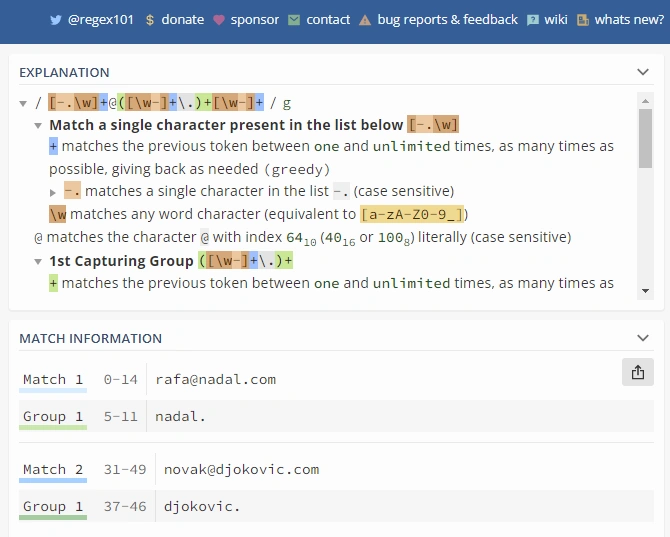670x537 pixels.
Task: Collapse the root regex tree node
Action: [x=24, y=103]
